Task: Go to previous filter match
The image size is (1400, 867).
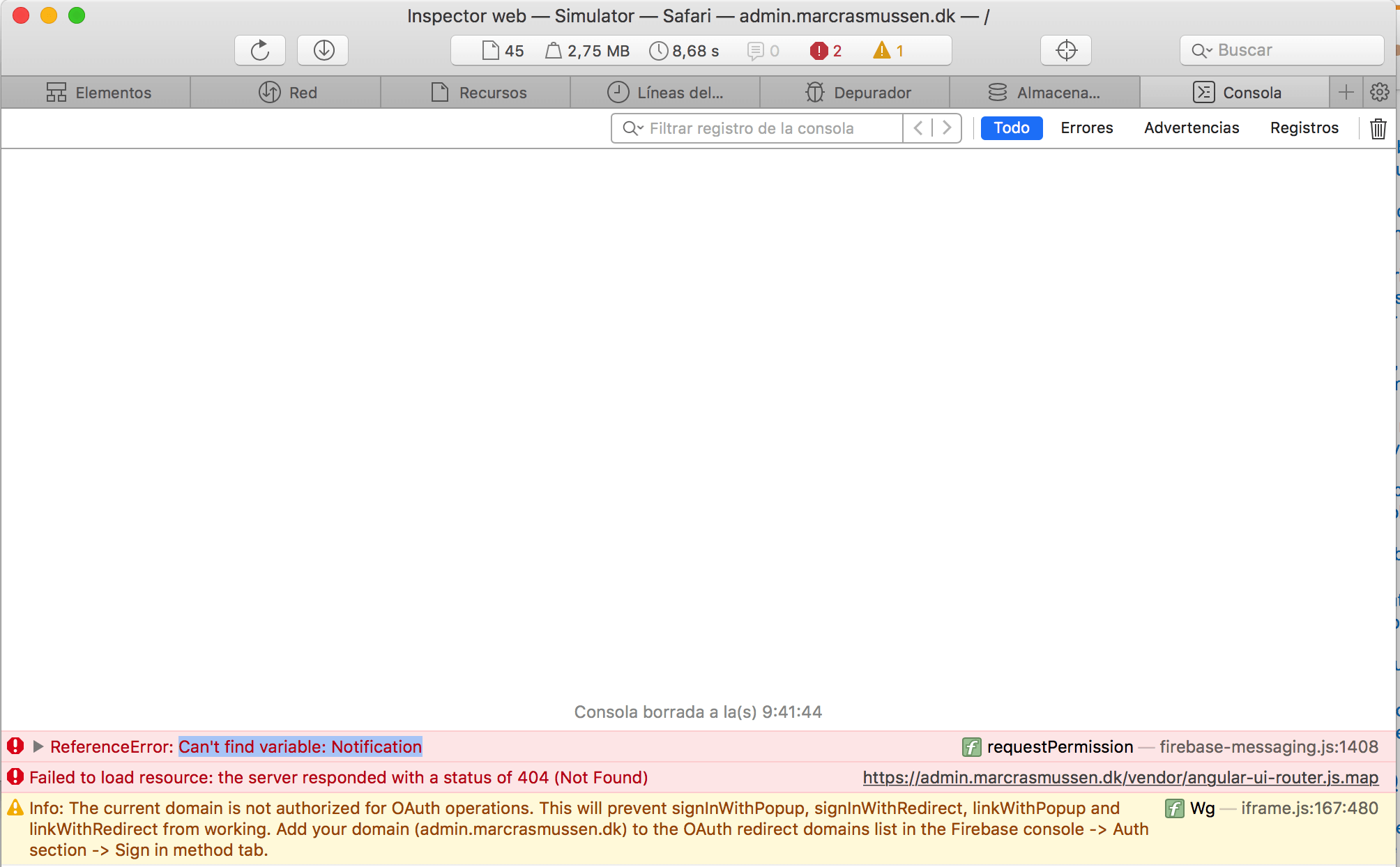Action: [918, 128]
